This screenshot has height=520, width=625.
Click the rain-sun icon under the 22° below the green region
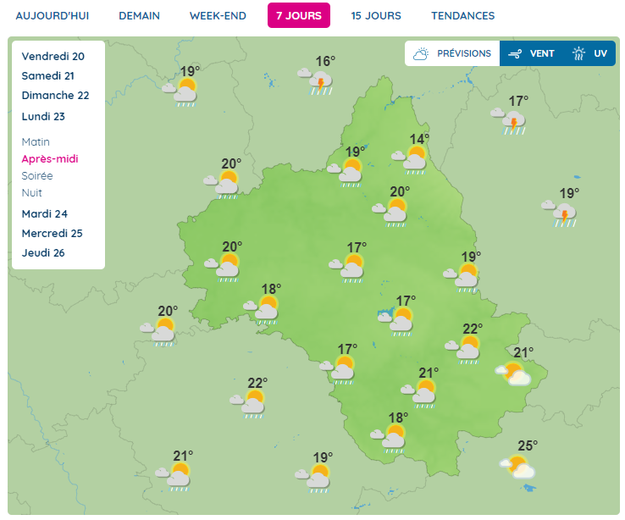coord(248,404)
